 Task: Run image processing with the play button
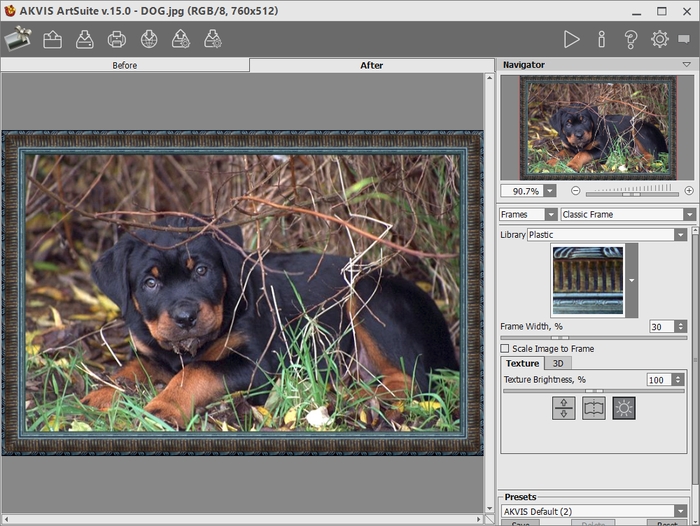(571, 39)
